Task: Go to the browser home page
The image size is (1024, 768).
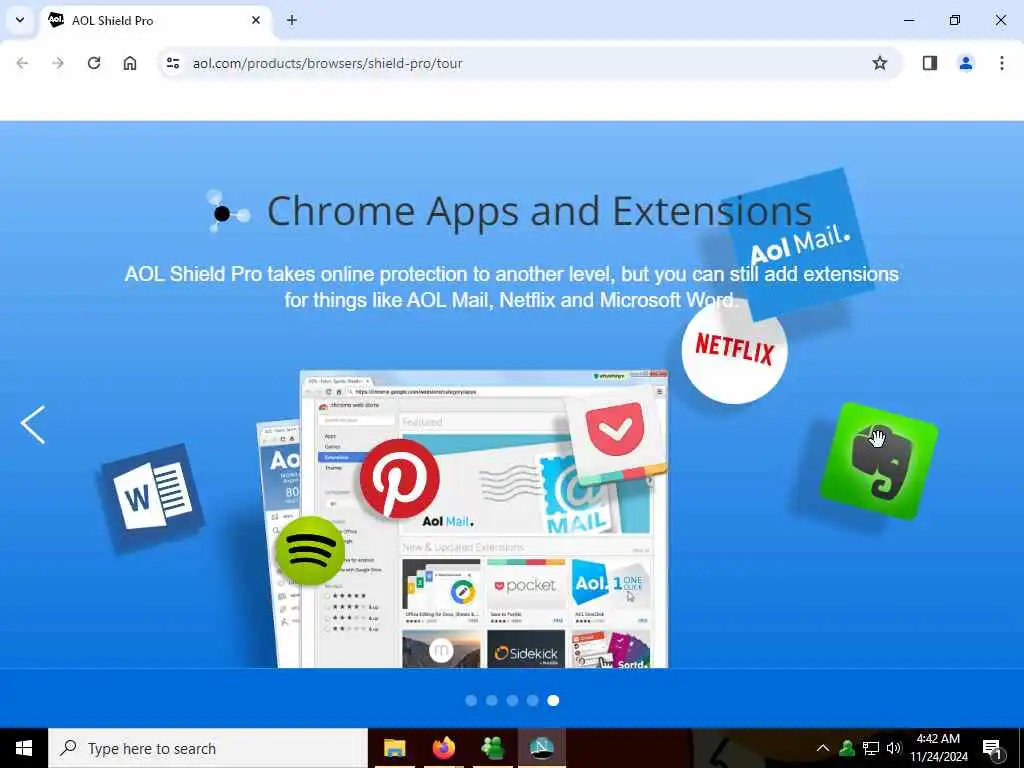Action: point(130,63)
